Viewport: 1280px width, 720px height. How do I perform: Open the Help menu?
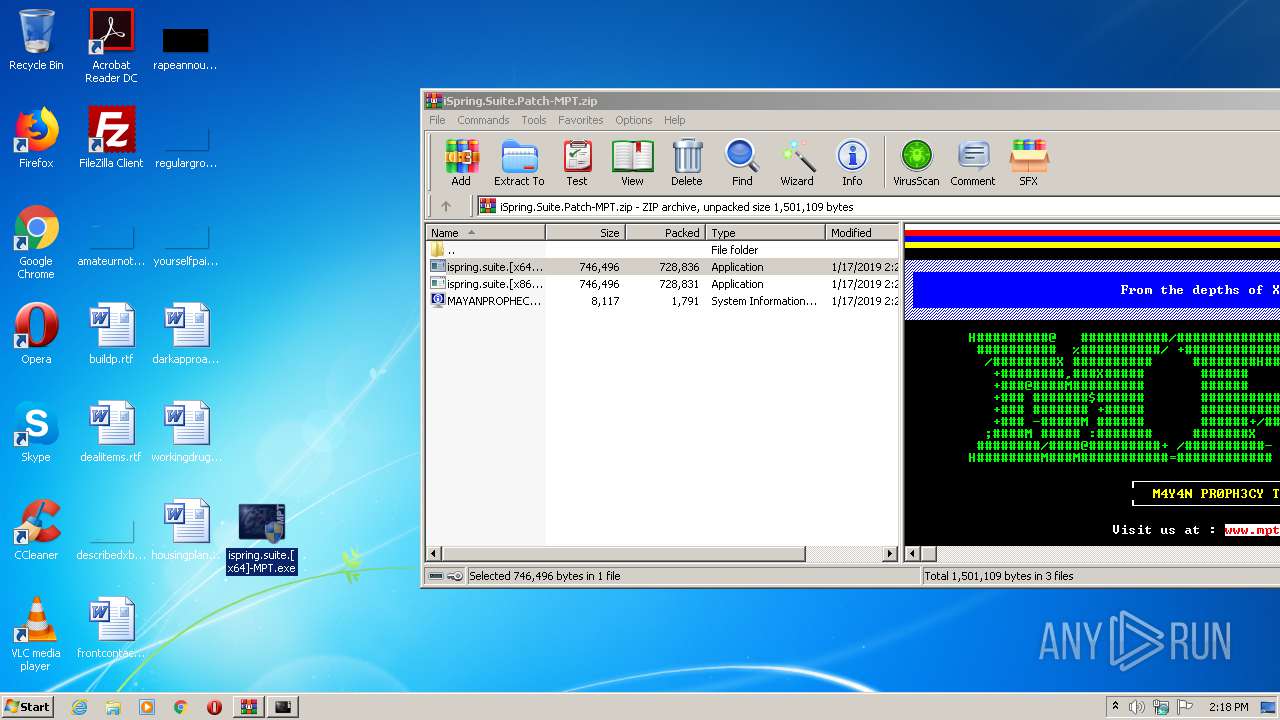[675, 120]
